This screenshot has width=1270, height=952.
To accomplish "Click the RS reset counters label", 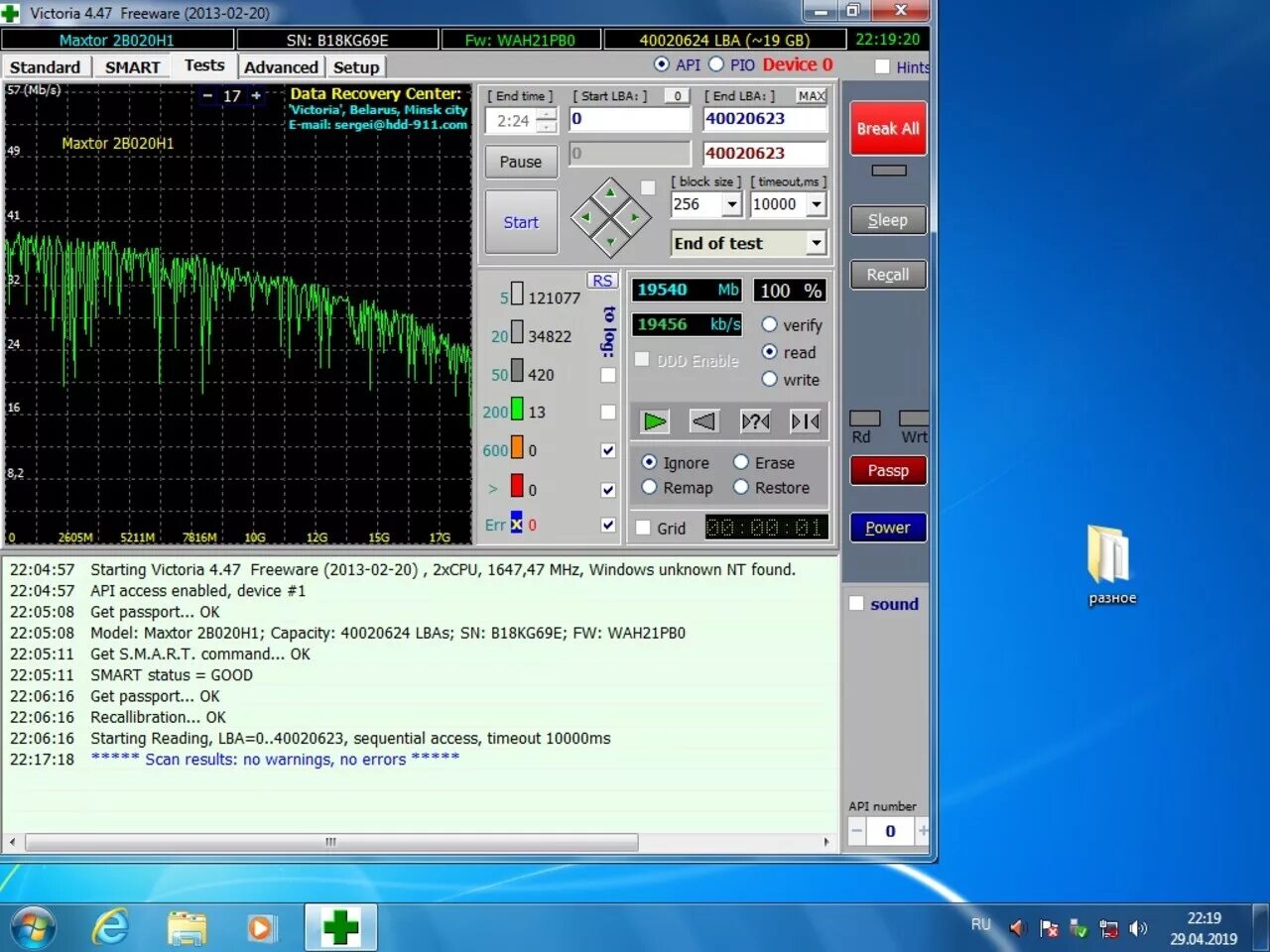I will tap(602, 281).
